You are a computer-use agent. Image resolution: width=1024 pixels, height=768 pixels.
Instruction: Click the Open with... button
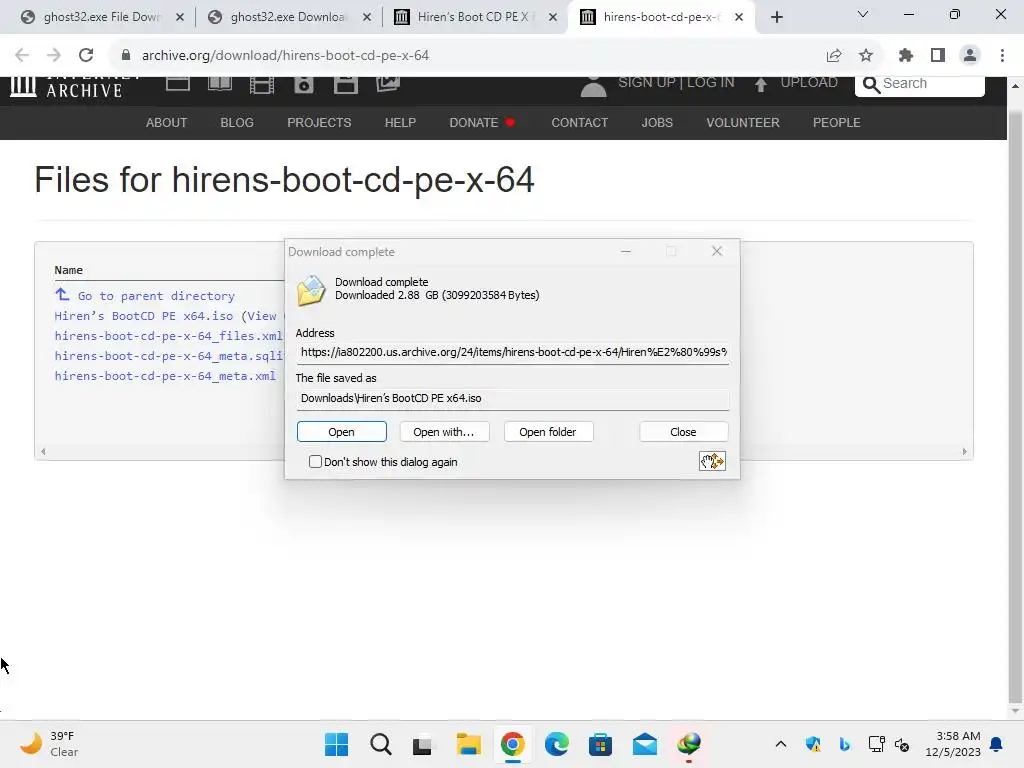tap(444, 432)
